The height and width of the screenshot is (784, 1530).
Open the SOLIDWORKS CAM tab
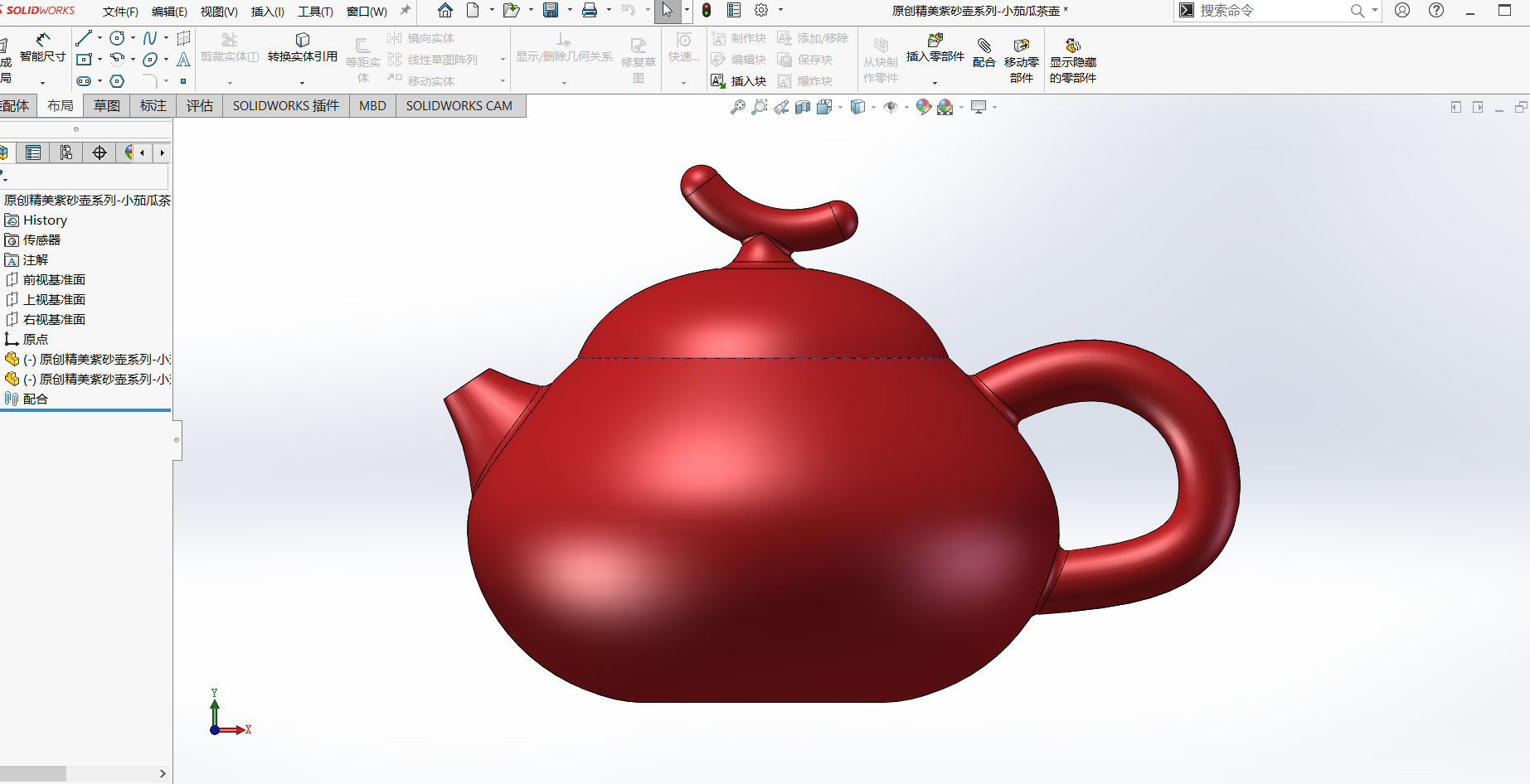point(459,106)
